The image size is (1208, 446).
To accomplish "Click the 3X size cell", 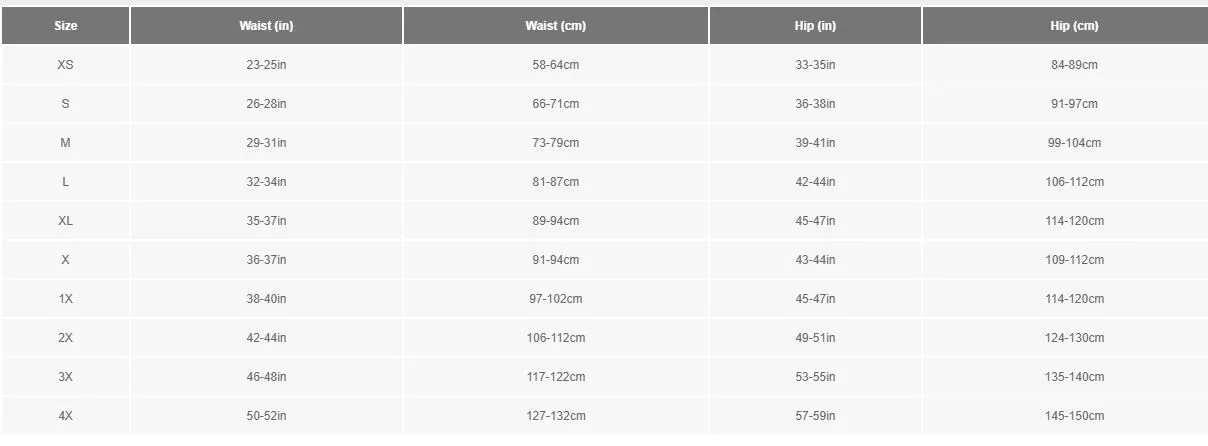I will pyautogui.click(x=65, y=377).
